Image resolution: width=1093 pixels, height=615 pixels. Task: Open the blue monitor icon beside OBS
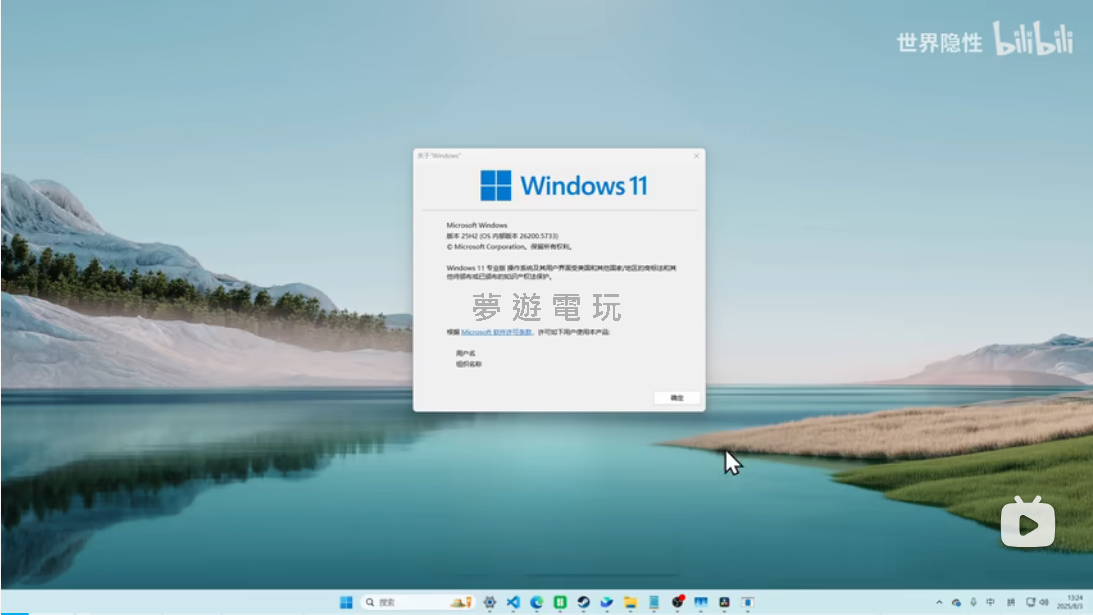click(x=701, y=602)
